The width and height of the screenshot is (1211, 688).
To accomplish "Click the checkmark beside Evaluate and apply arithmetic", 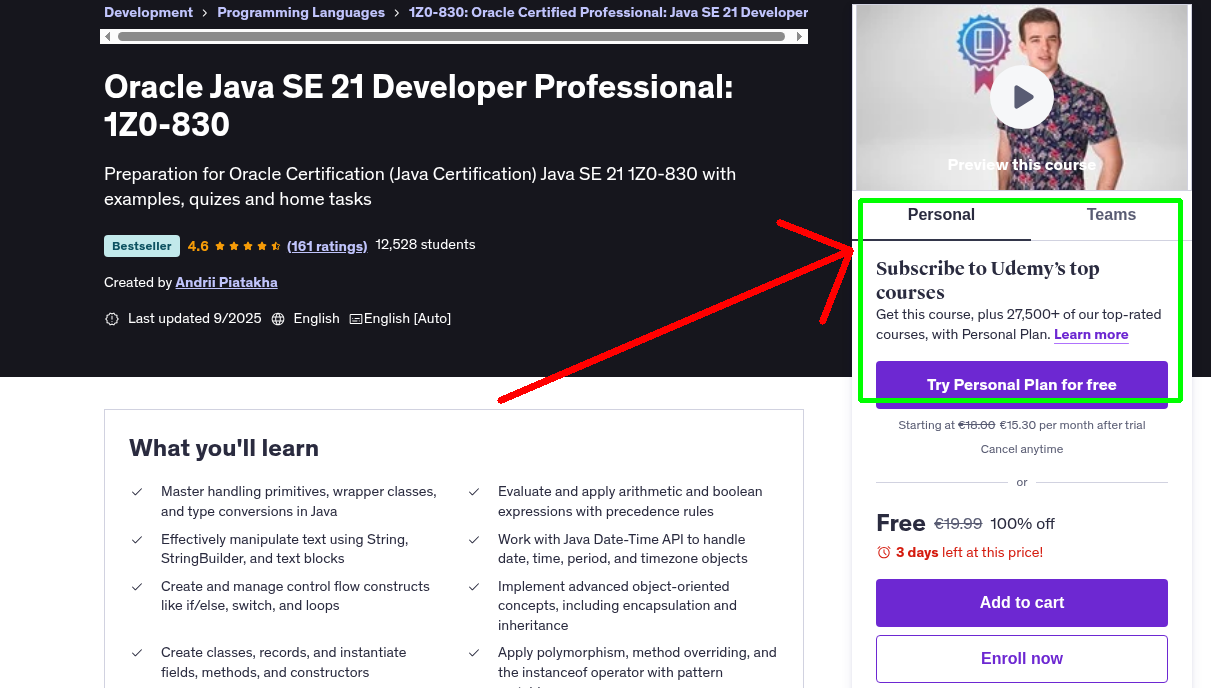I will coord(474,492).
